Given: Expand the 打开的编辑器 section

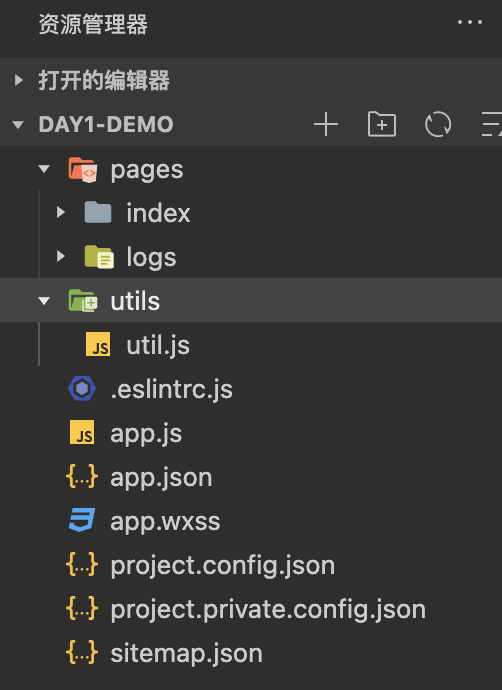Looking at the screenshot, I should pyautogui.click(x=18, y=80).
